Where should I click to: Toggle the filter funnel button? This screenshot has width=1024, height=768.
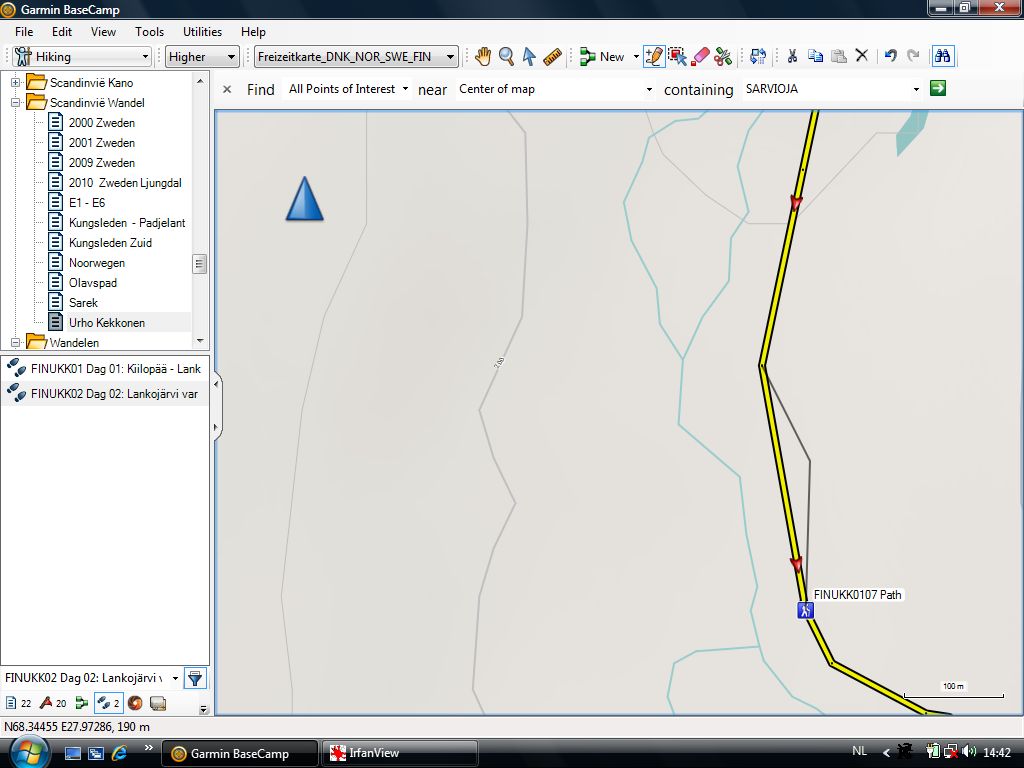[x=195, y=678]
